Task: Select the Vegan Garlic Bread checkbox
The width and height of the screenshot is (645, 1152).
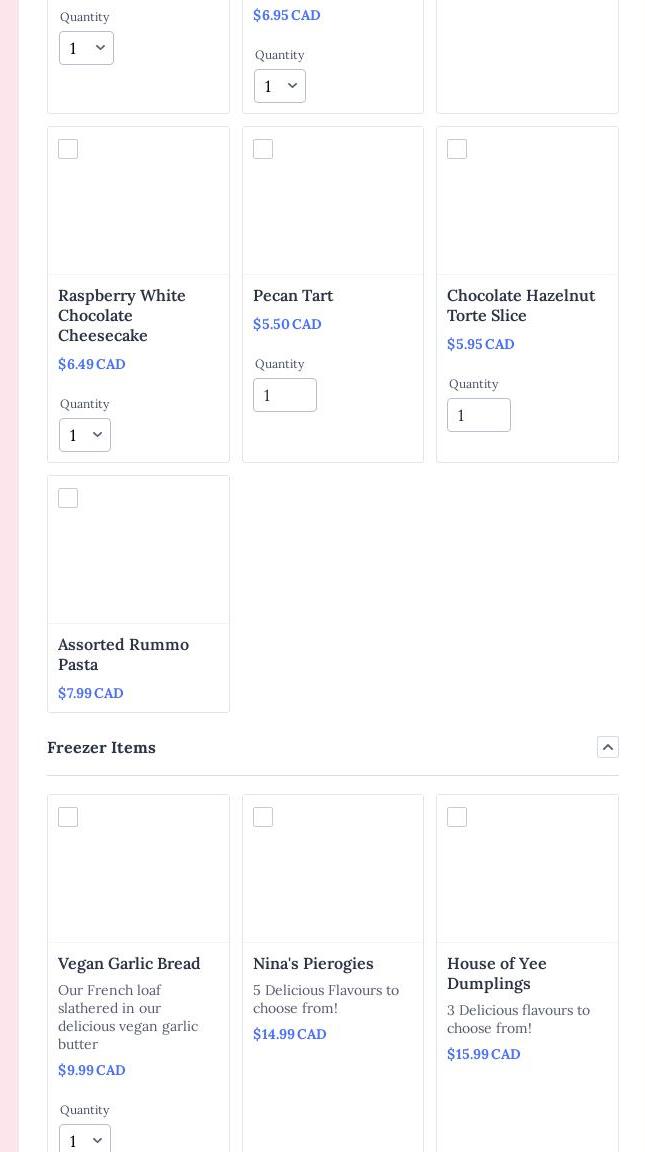Action: [68, 817]
